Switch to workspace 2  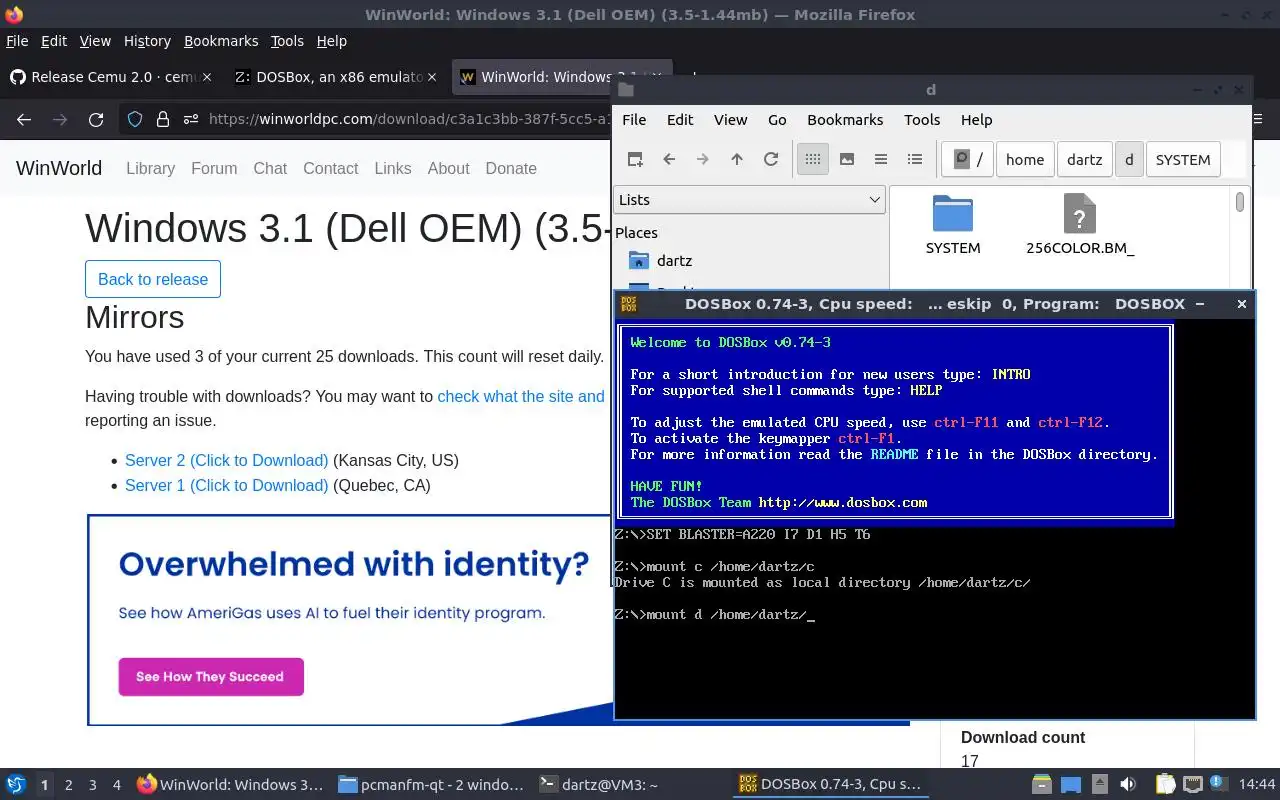click(69, 785)
